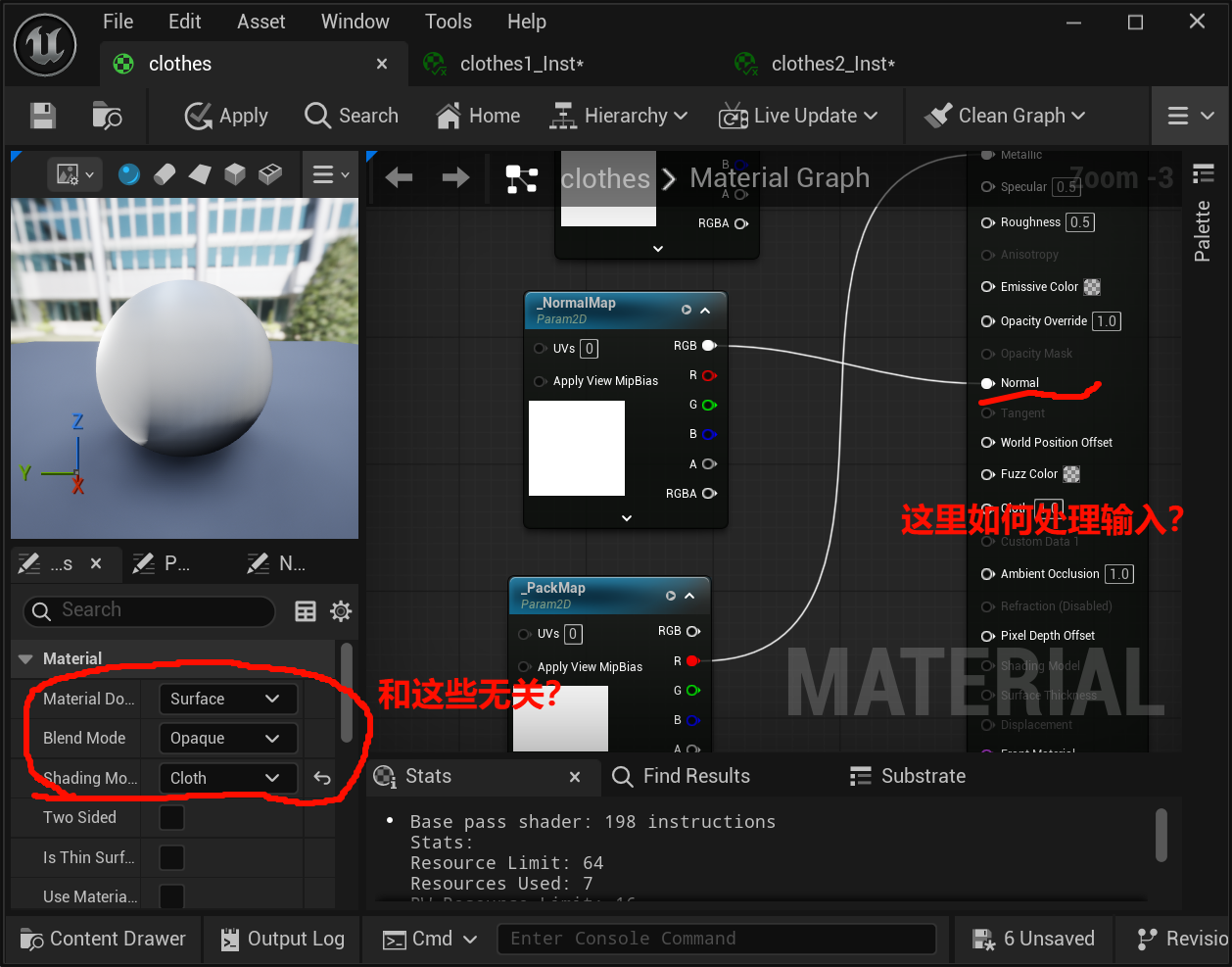Image resolution: width=1232 pixels, height=967 pixels.
Task: Click the _NormalMap red R output pin
Action: [x=710, y=375]
